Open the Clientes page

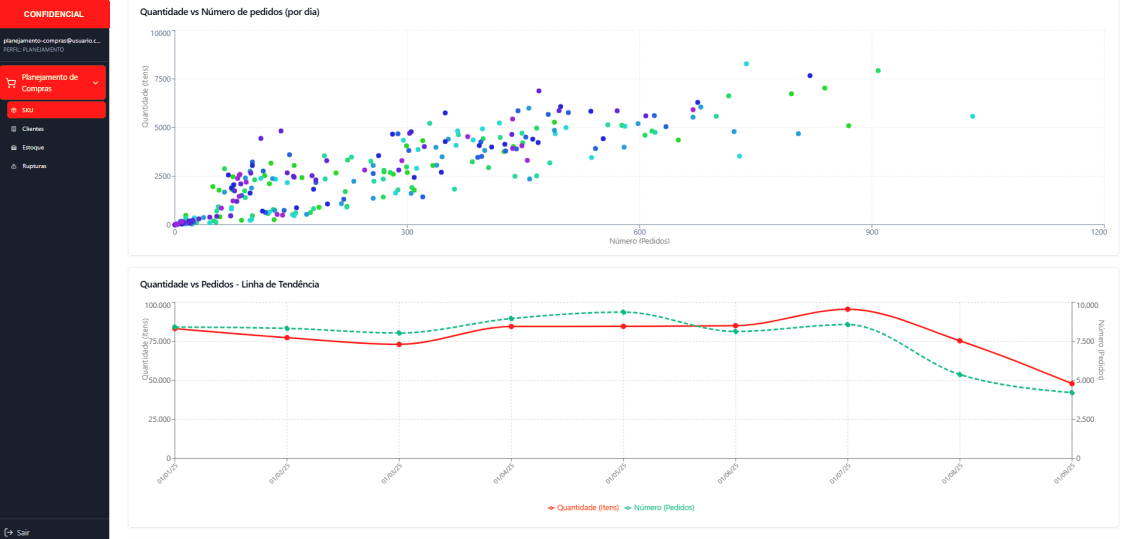tap(32, 129)
